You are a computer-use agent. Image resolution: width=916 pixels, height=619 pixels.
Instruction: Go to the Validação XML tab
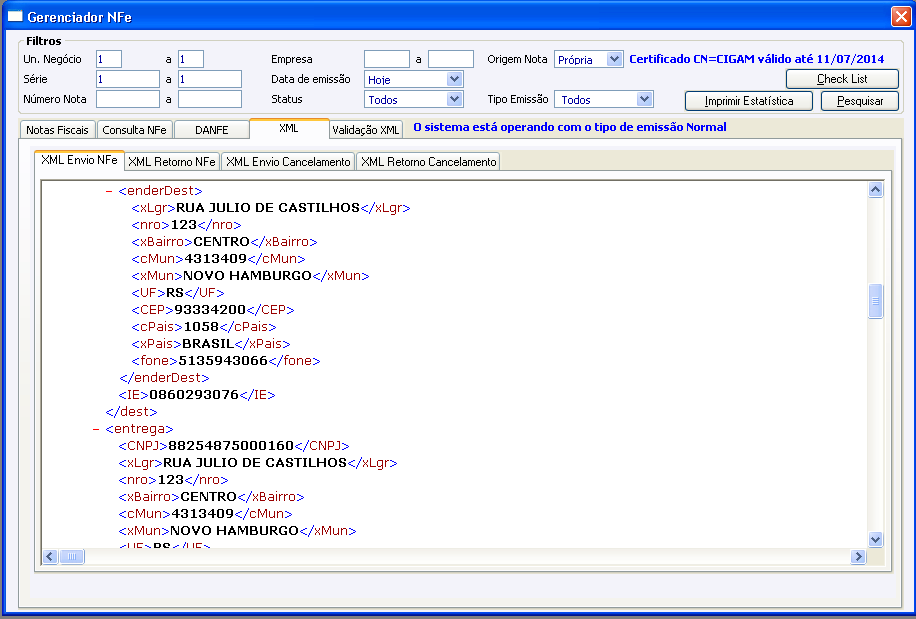[x=365, y=130]
